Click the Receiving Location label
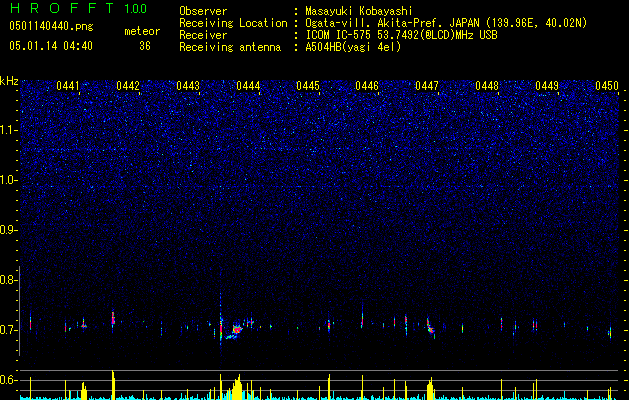Viewport: 629px width, 400px height. coord(233,23)
